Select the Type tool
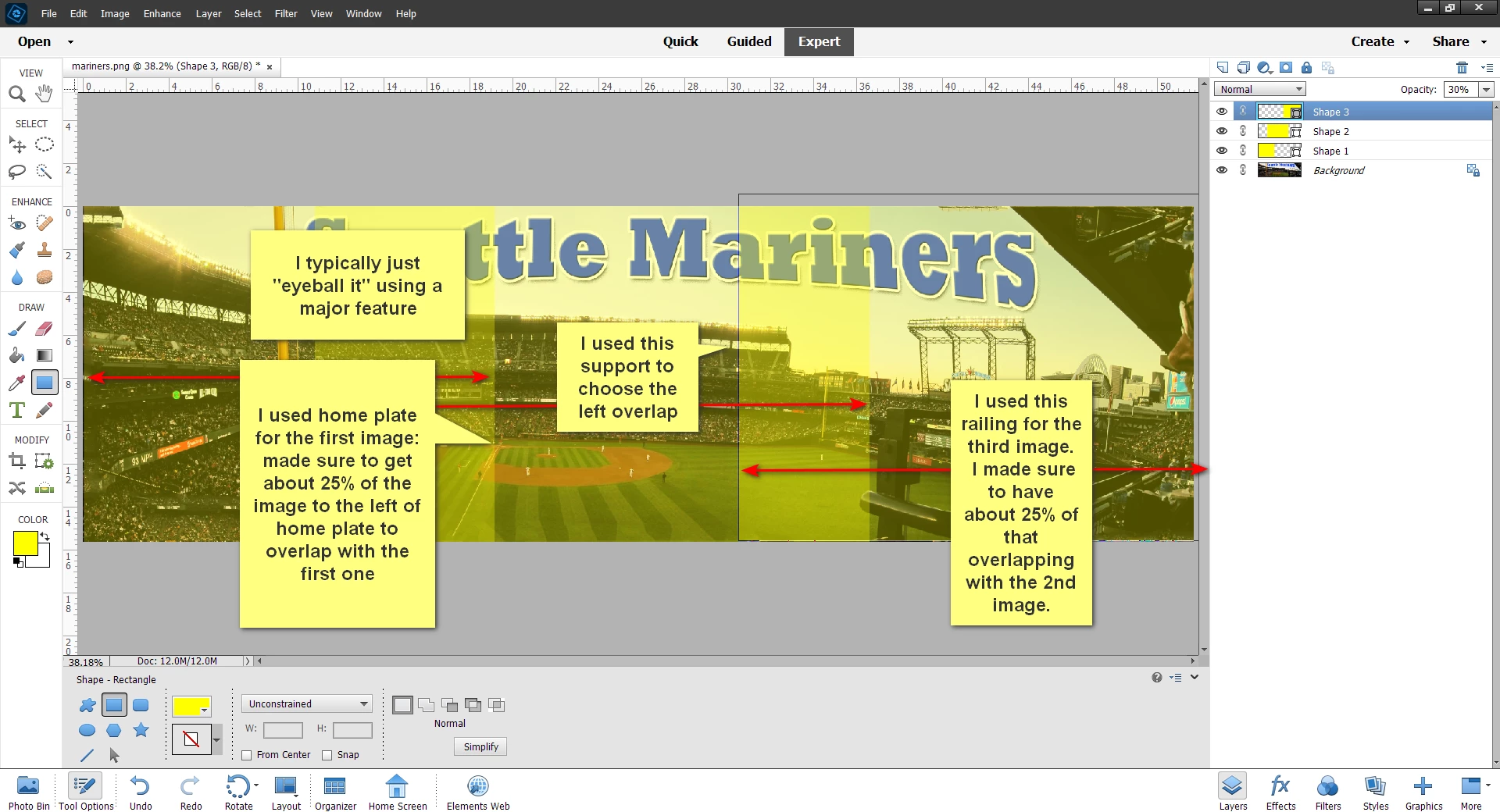This screenshot has width=1500, height=812. point(16,410)
